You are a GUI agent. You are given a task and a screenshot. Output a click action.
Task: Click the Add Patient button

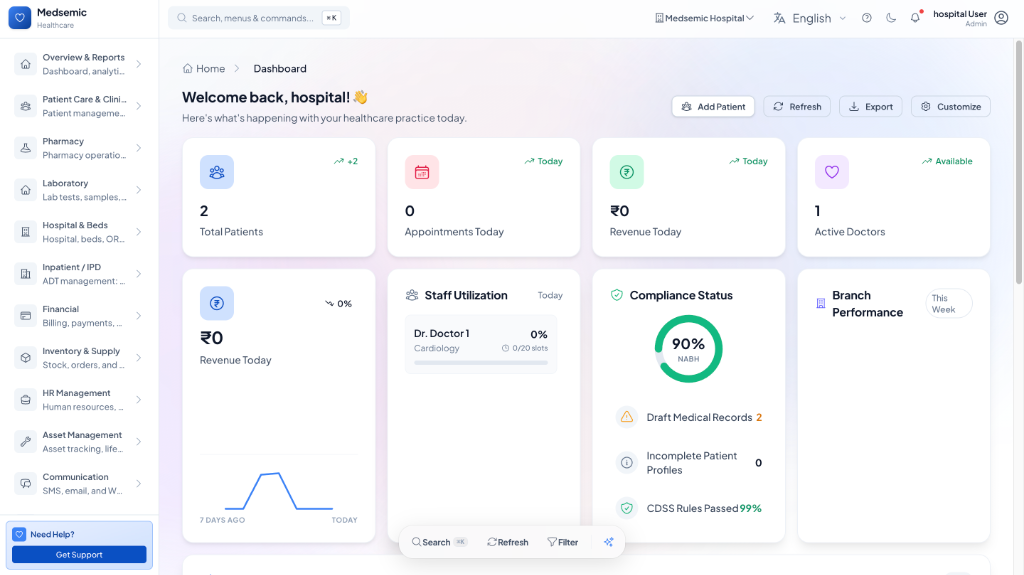pyautogui.click(x=713, y=106)
